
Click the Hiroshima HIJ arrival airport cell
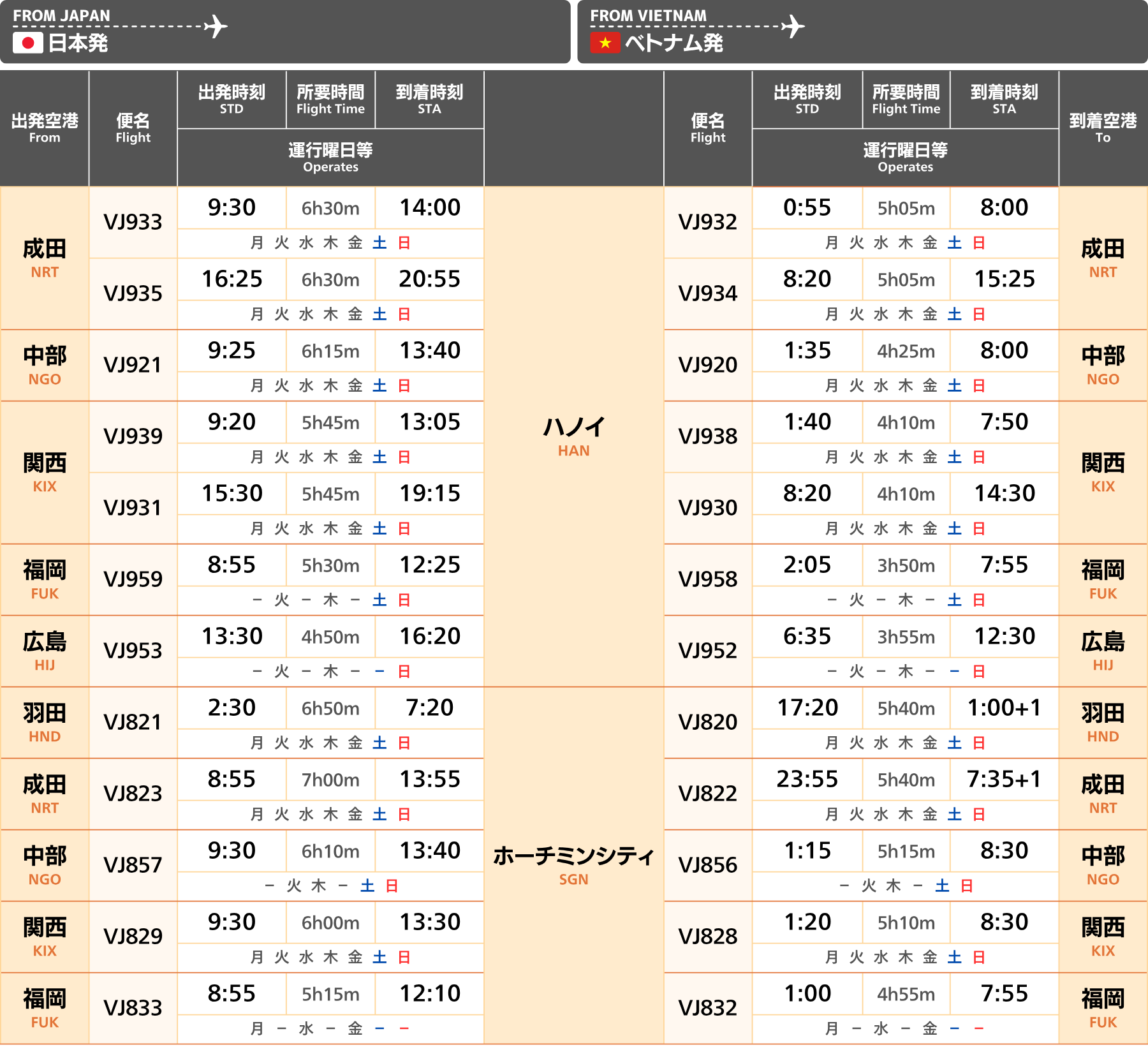point(1103,651)
